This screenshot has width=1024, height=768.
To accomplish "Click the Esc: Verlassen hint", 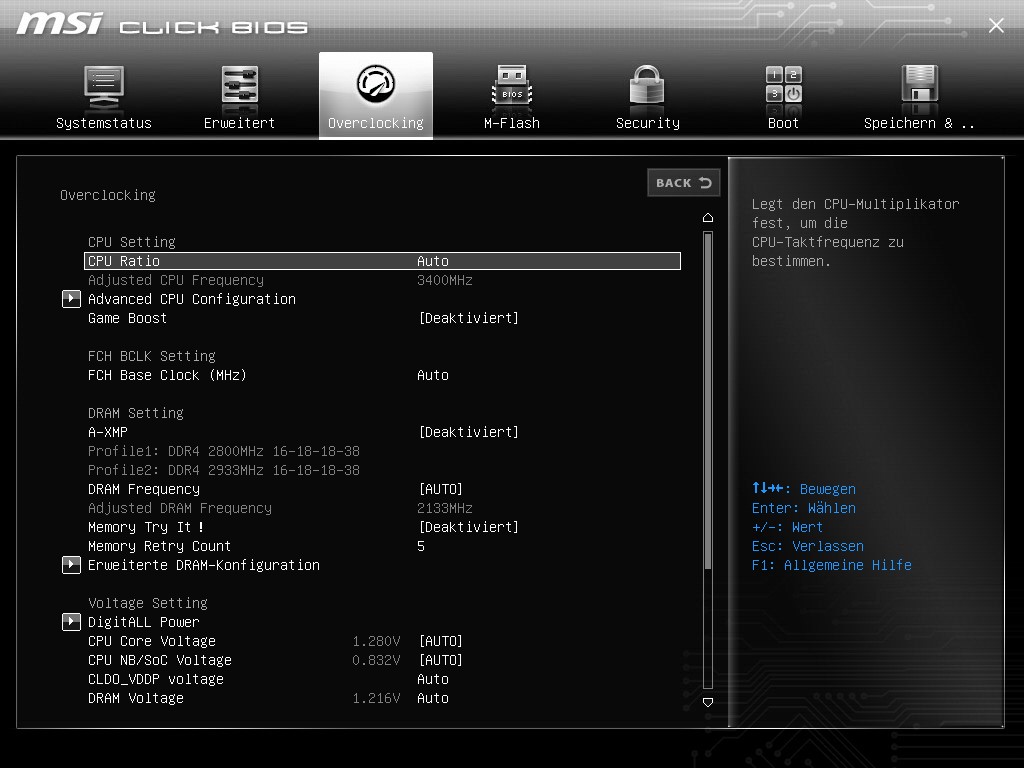I will point(808,546).
